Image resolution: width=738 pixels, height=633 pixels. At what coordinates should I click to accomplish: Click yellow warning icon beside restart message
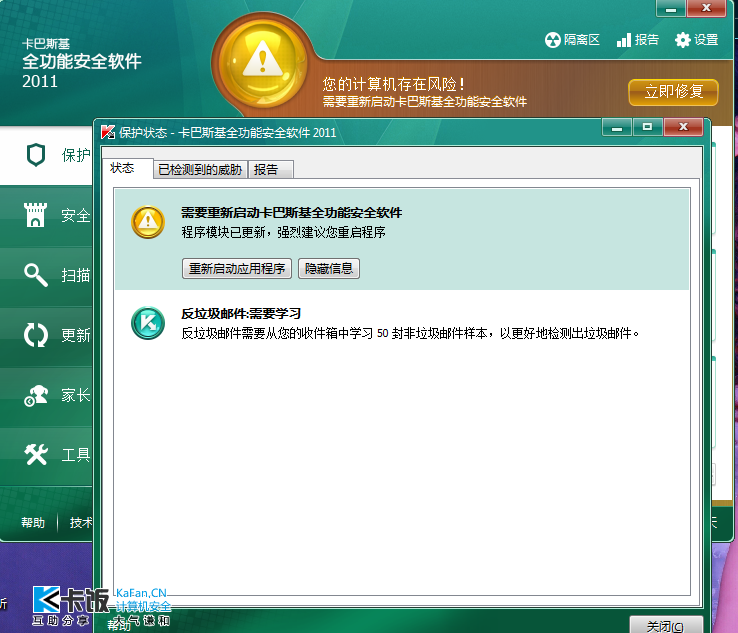tap(148, 222)
